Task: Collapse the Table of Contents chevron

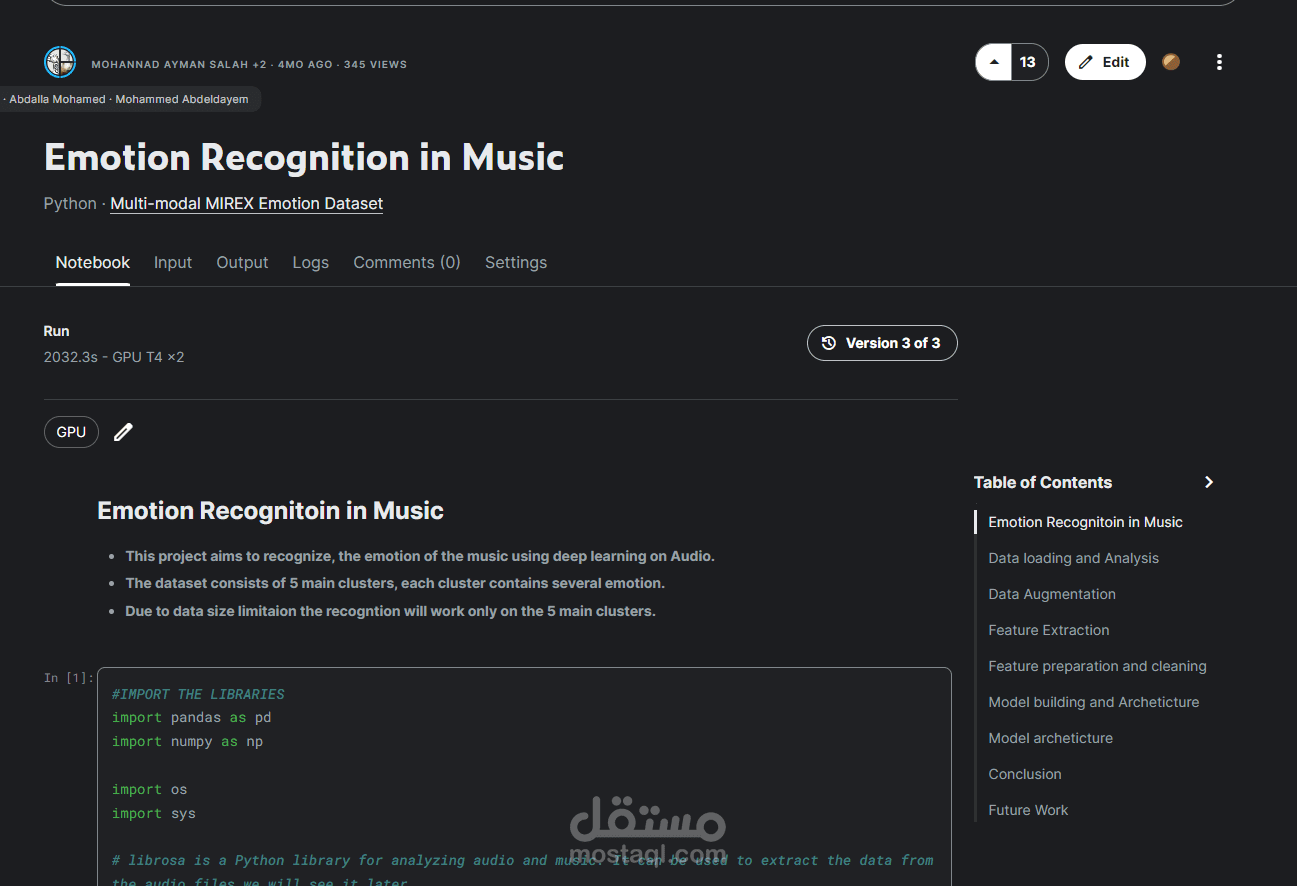Action: click(x=1209, y=482)
